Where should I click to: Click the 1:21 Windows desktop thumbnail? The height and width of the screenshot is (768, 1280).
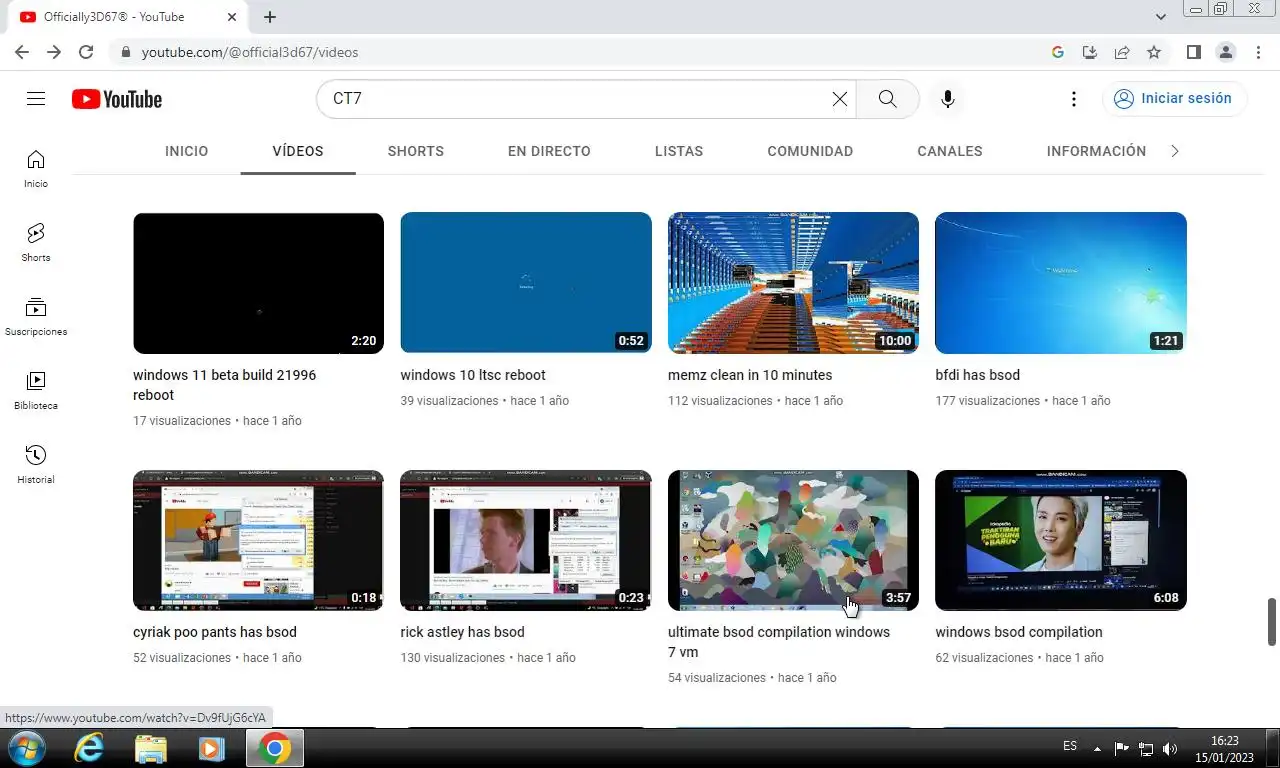coord(1061,283)
